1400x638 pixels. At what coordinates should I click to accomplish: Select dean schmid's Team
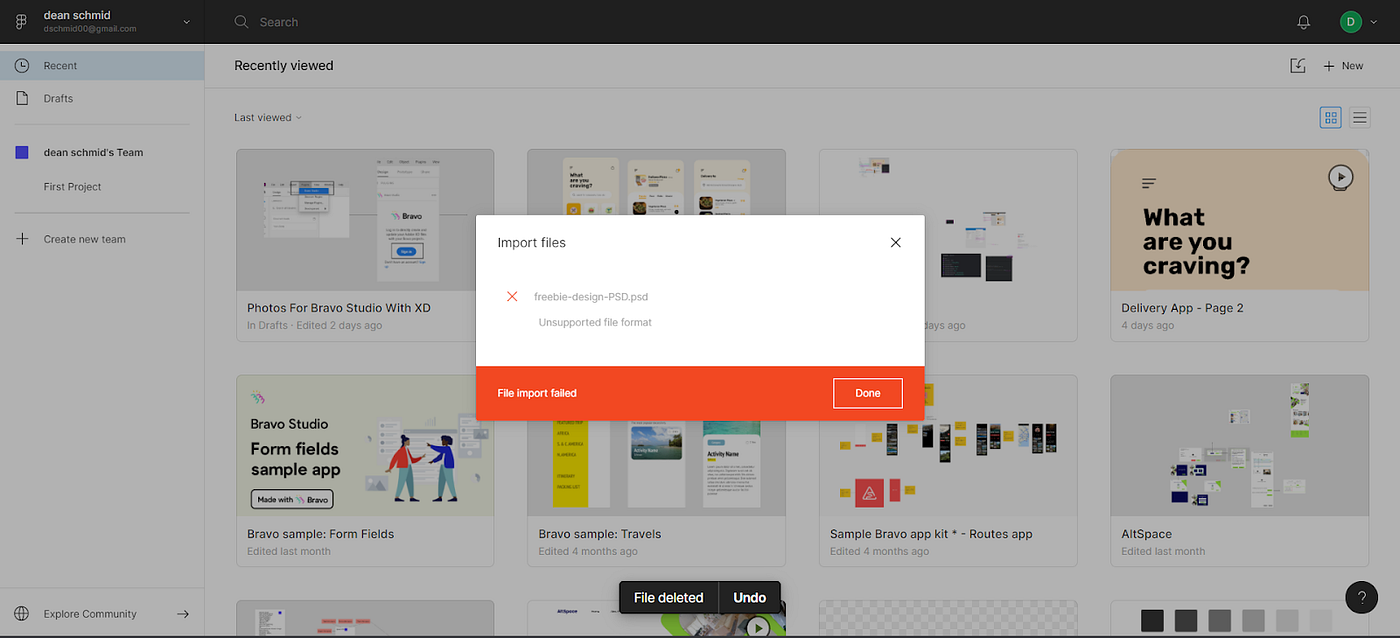pos(93,153)
